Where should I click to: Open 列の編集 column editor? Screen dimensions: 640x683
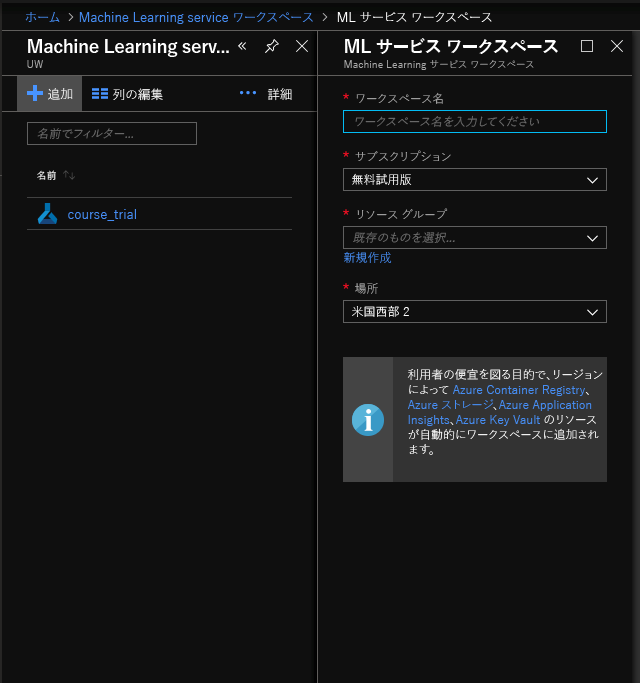coord(127,94)
